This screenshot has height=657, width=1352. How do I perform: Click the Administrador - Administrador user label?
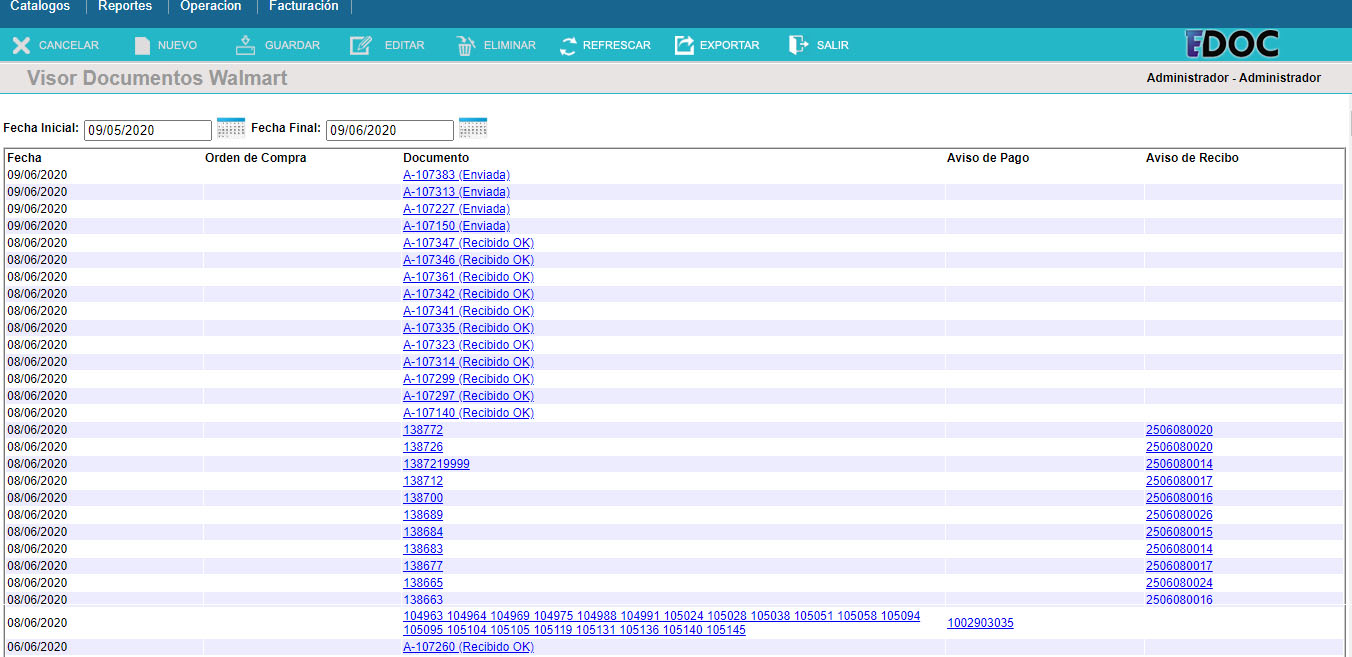pyautogui.click(x=1234, y=78)
